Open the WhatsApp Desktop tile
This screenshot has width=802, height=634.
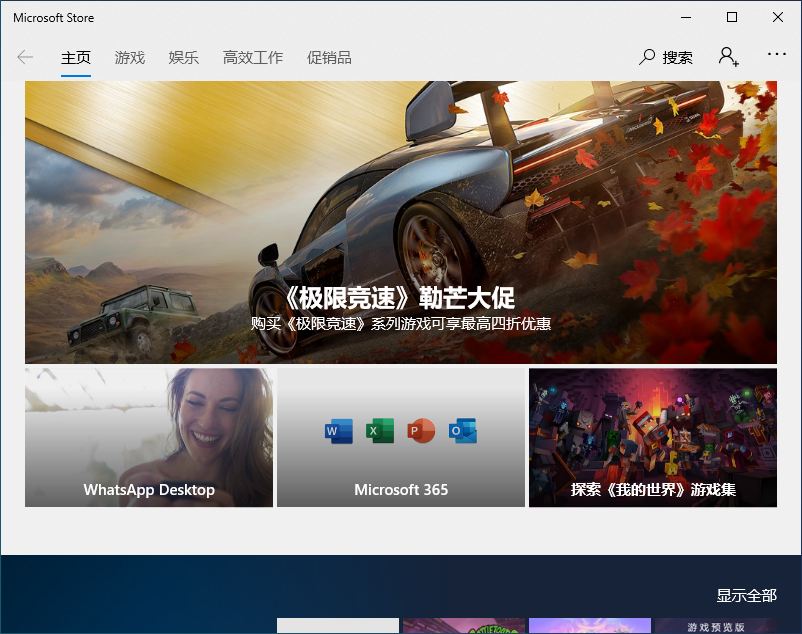149,438
